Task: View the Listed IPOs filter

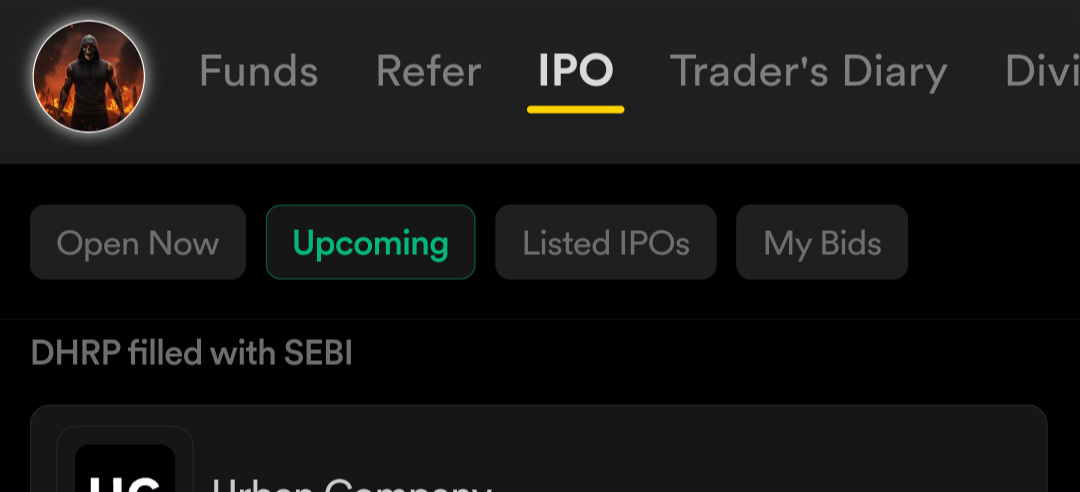Action: [605, 243]
